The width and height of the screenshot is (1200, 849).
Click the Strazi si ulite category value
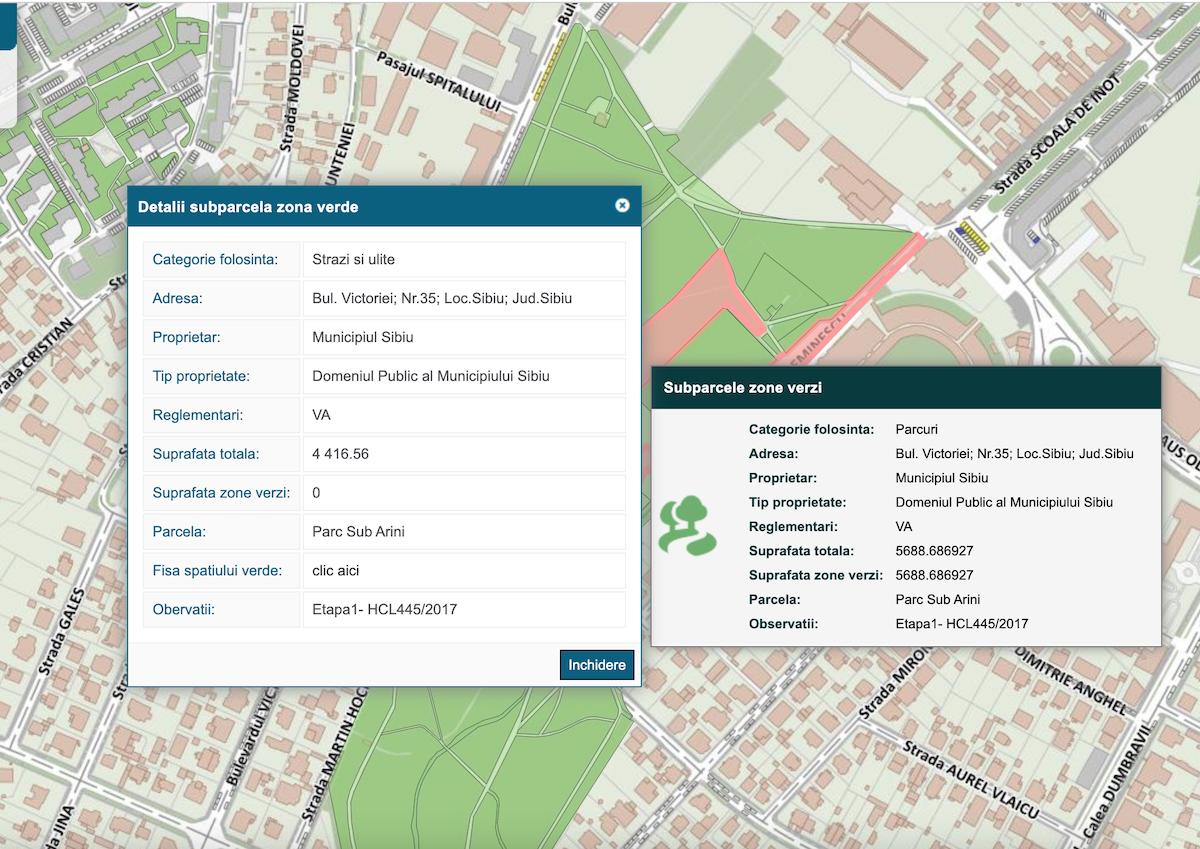pyautogui.click(x=353, y=260)
